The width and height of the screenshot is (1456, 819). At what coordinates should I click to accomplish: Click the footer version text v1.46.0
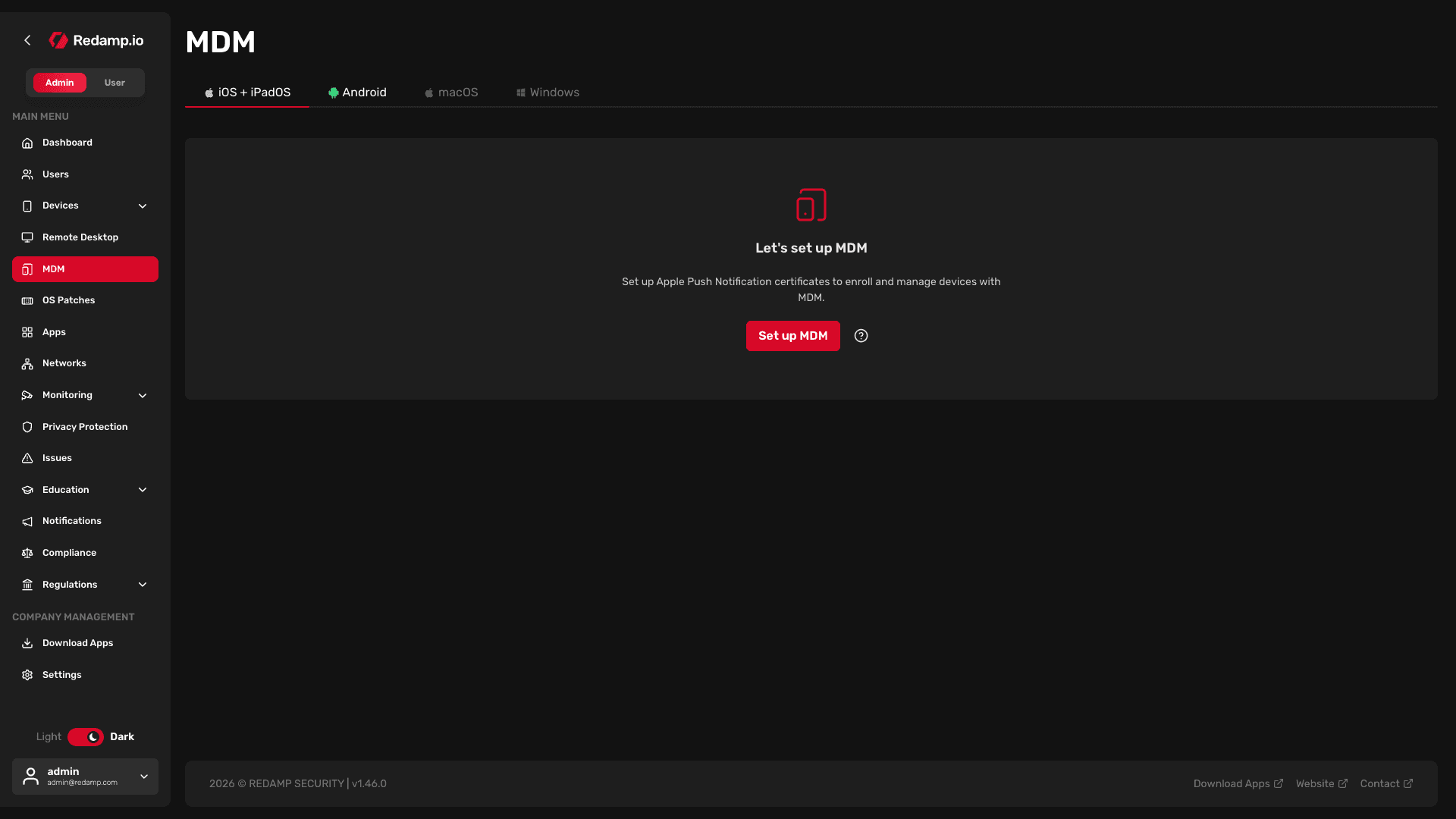[x=369, y=783]
